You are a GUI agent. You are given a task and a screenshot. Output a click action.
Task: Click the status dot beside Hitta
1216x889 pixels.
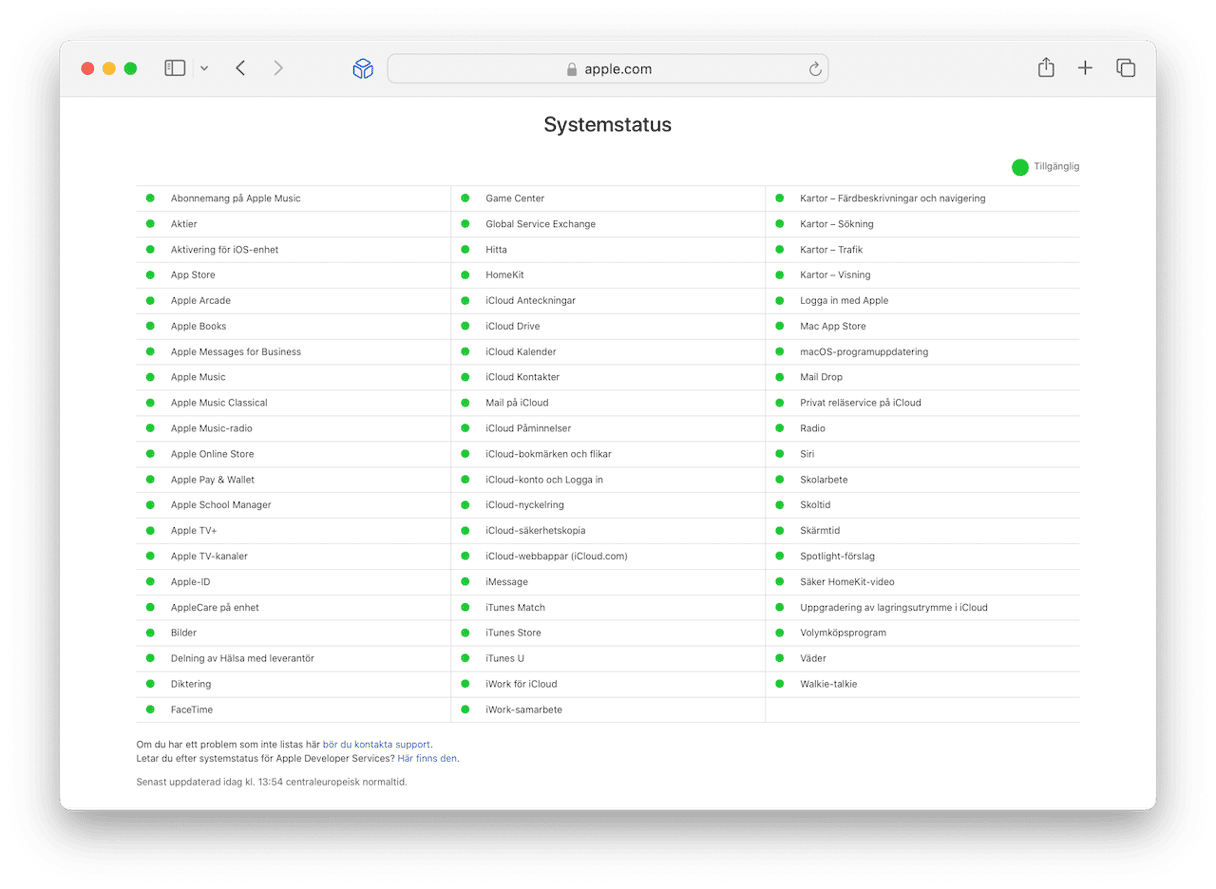[465, 249]
